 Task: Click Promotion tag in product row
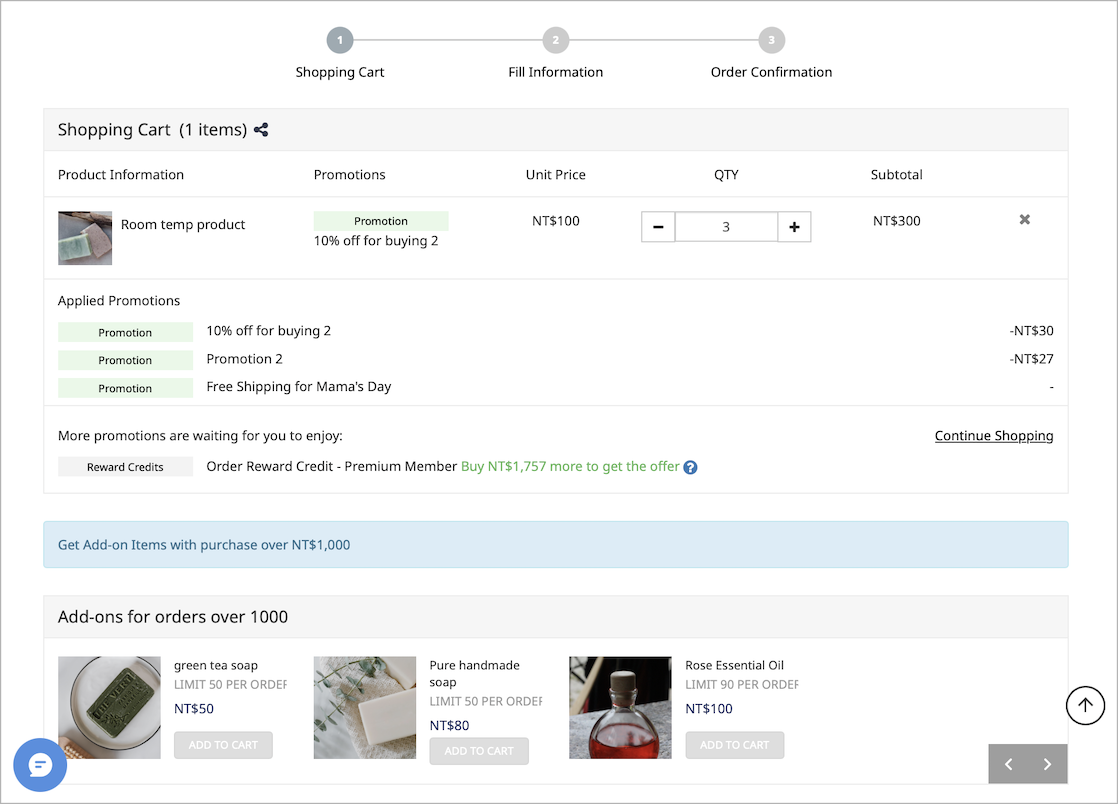[381, 221]
